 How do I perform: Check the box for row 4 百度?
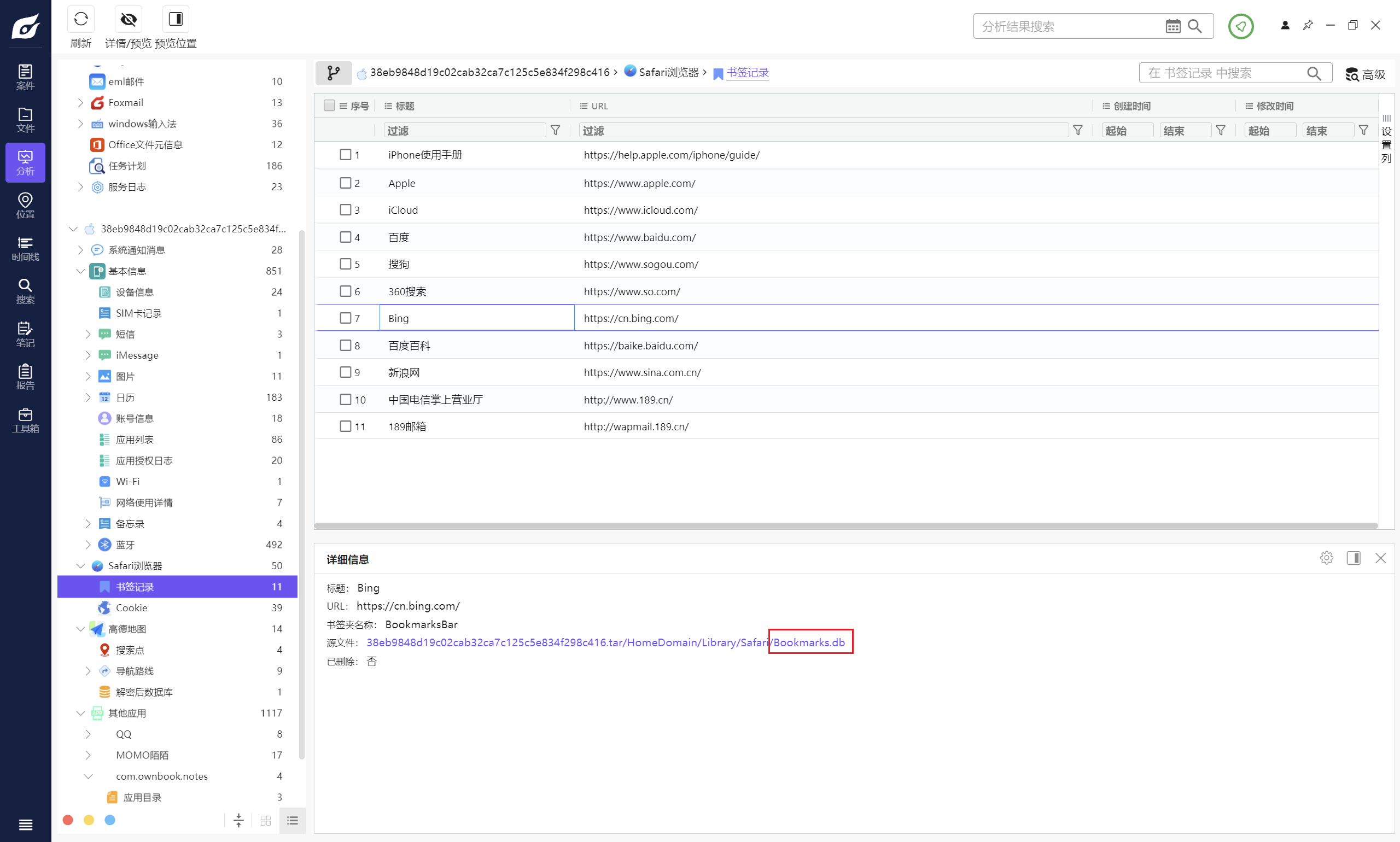click(345, 237)
